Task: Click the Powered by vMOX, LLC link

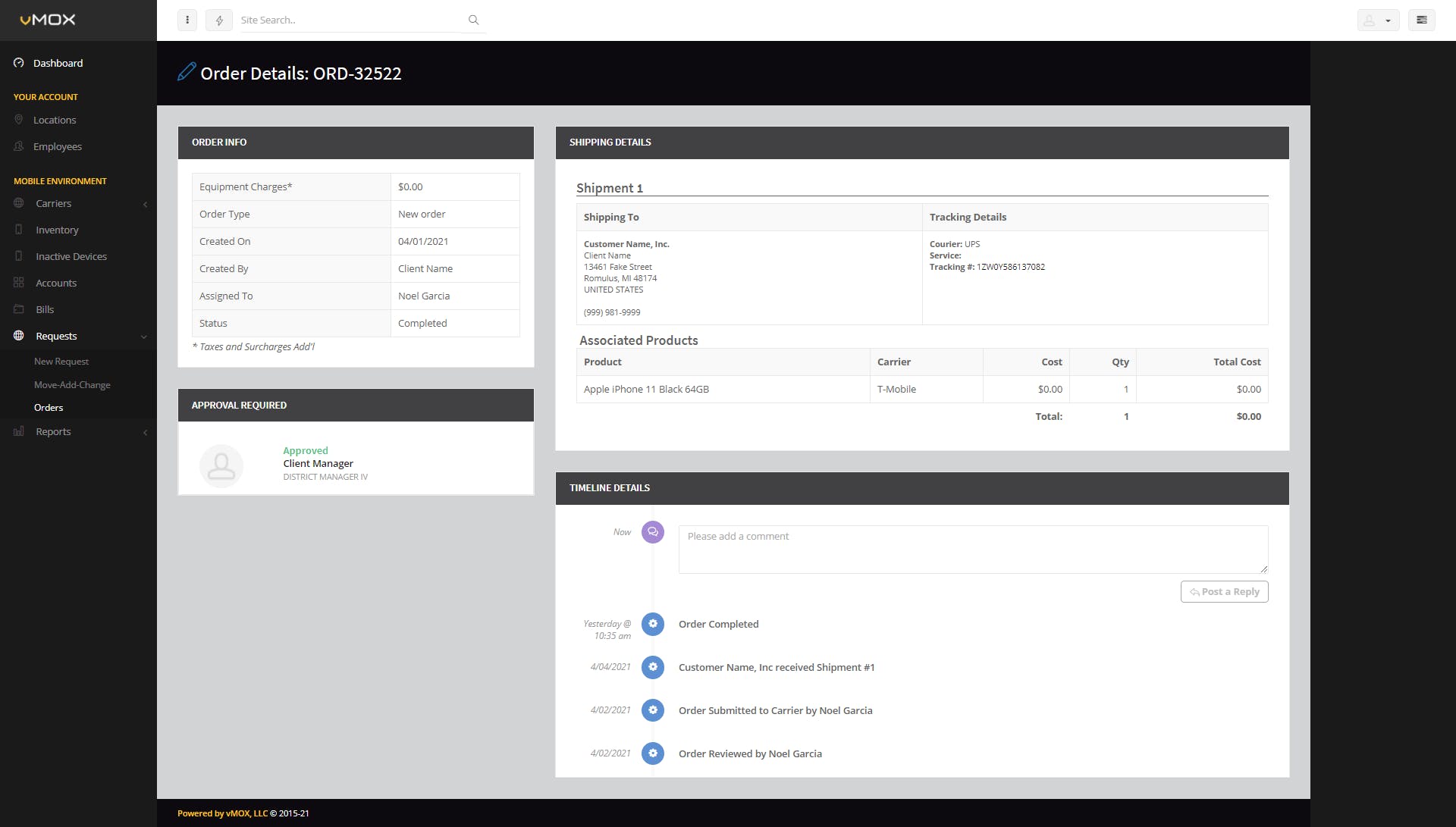Action: click(222, 813)
